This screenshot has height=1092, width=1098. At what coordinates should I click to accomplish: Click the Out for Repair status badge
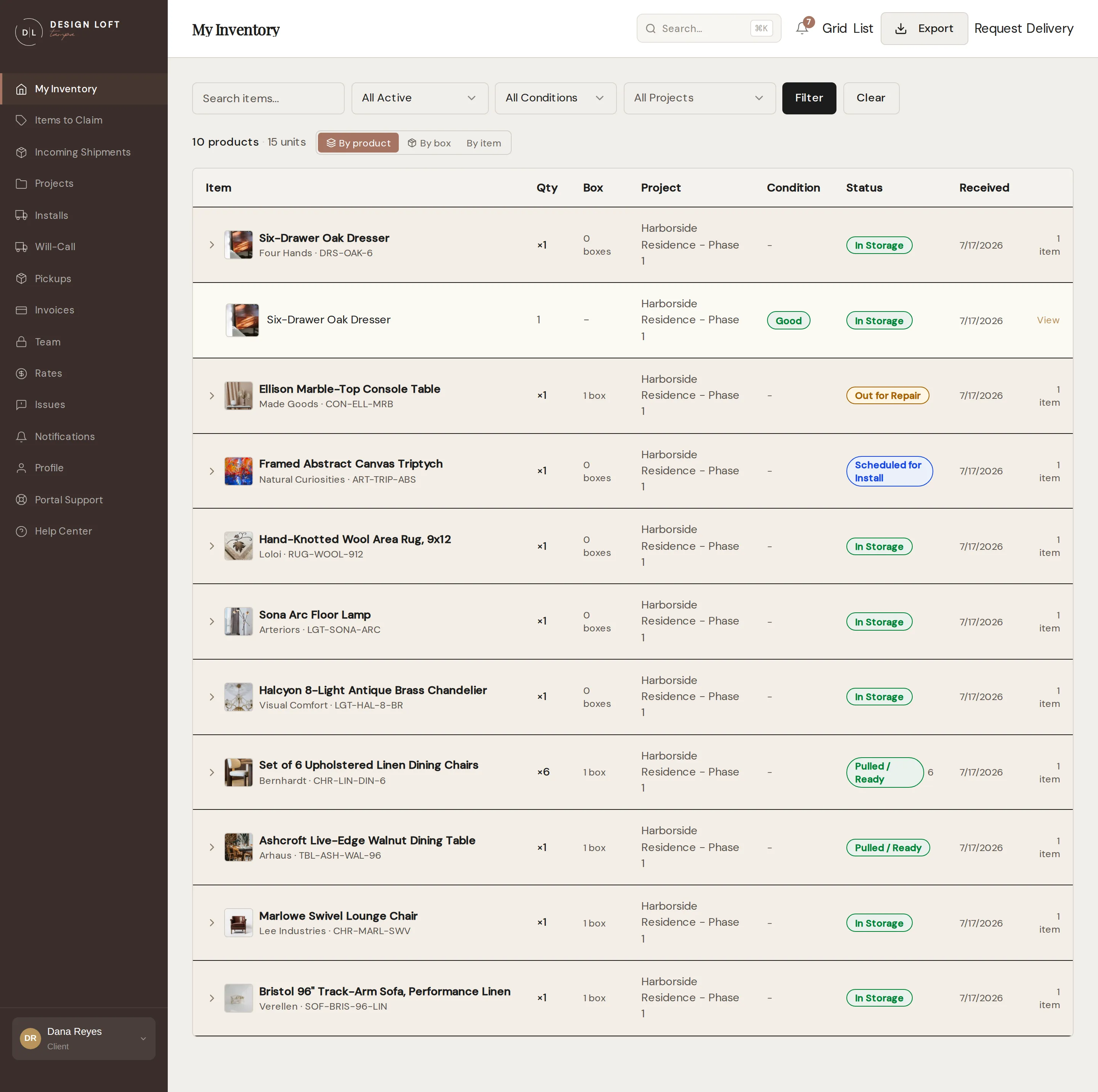click(888, 396)
